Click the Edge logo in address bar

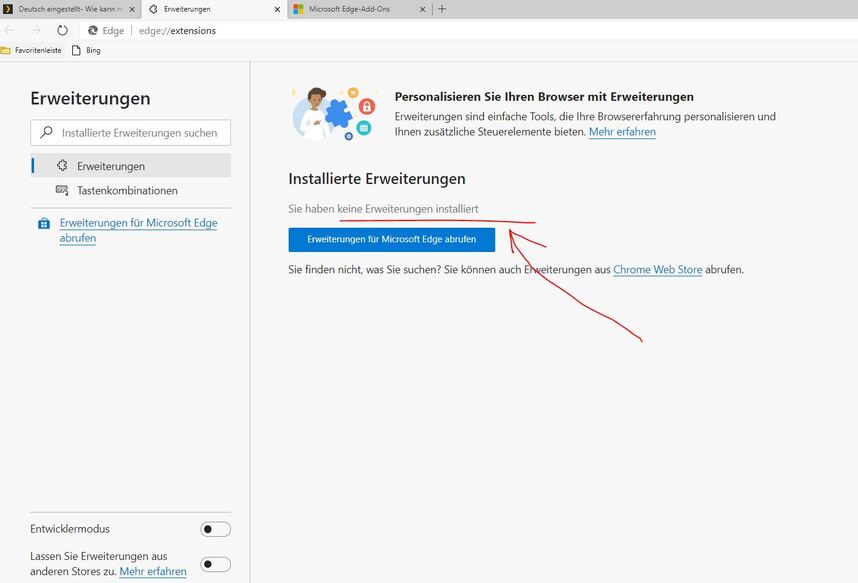[93, 31]
